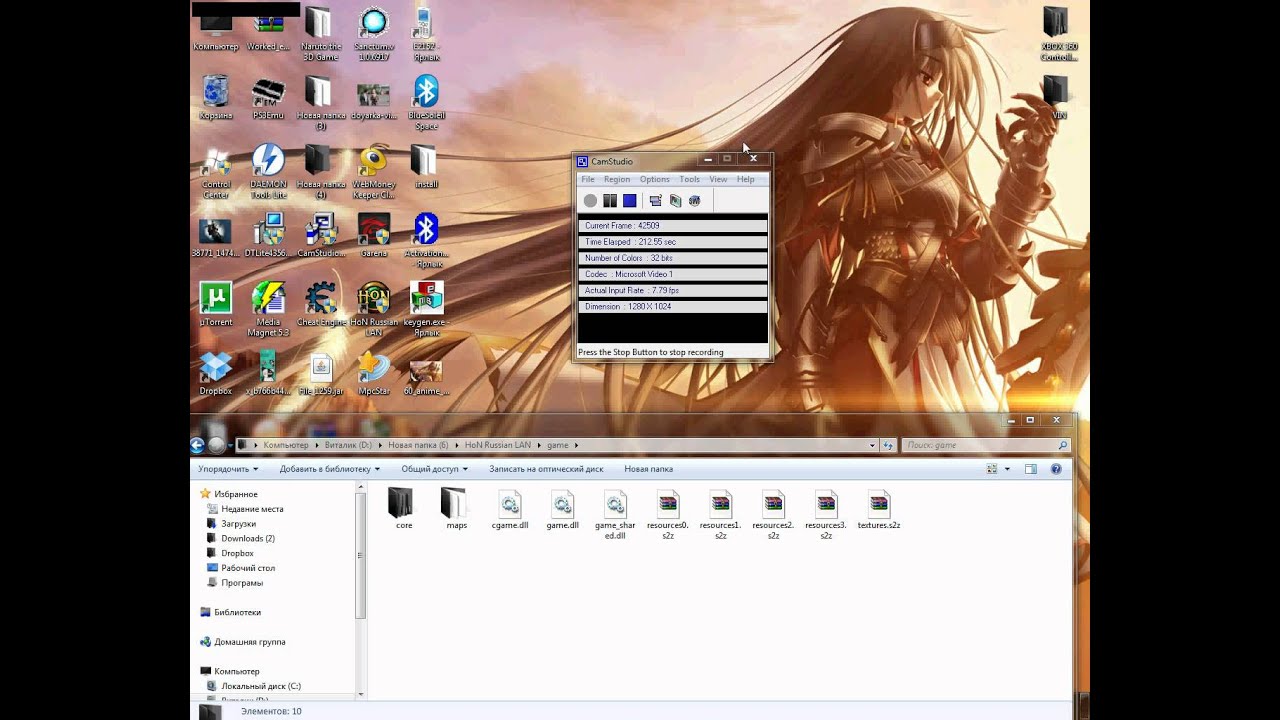This screenshot has width=1280, height=720.
Task: Open the Общий доступ dropdown
Action: (x=434, y=469)
